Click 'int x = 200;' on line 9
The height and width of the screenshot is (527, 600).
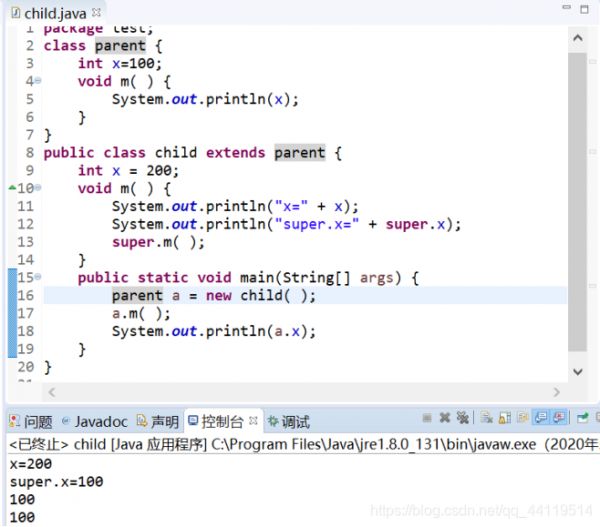(128, 171)
